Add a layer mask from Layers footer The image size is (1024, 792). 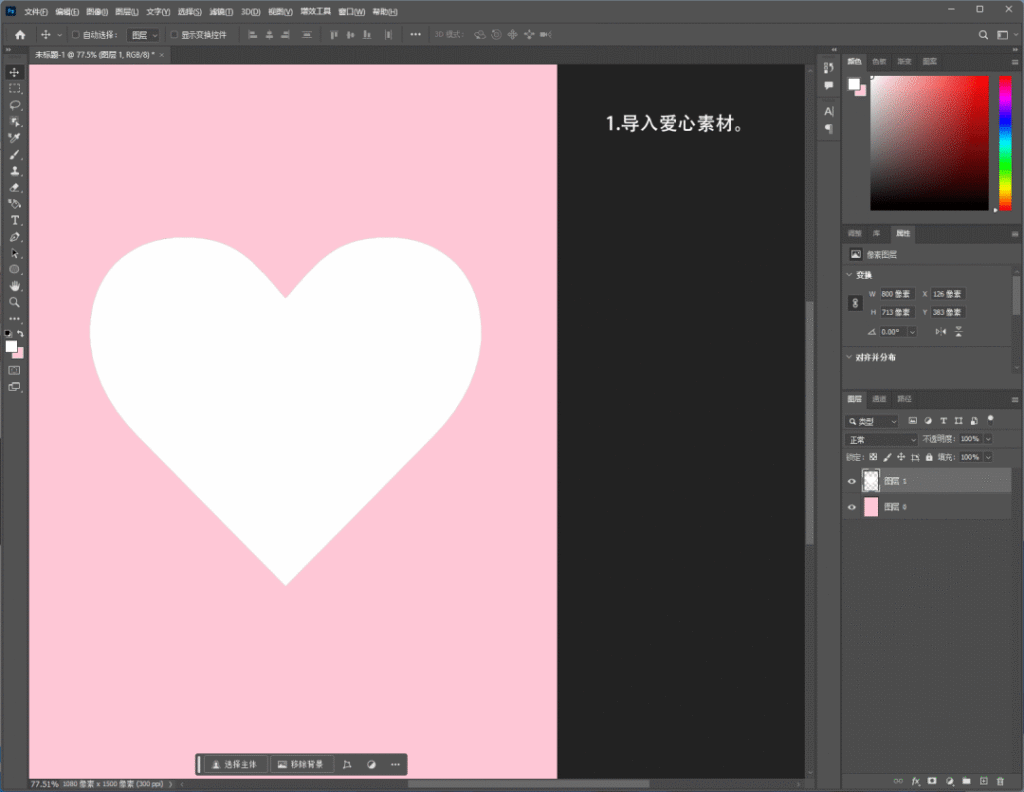pyautogui.click(x=932, y=781)
